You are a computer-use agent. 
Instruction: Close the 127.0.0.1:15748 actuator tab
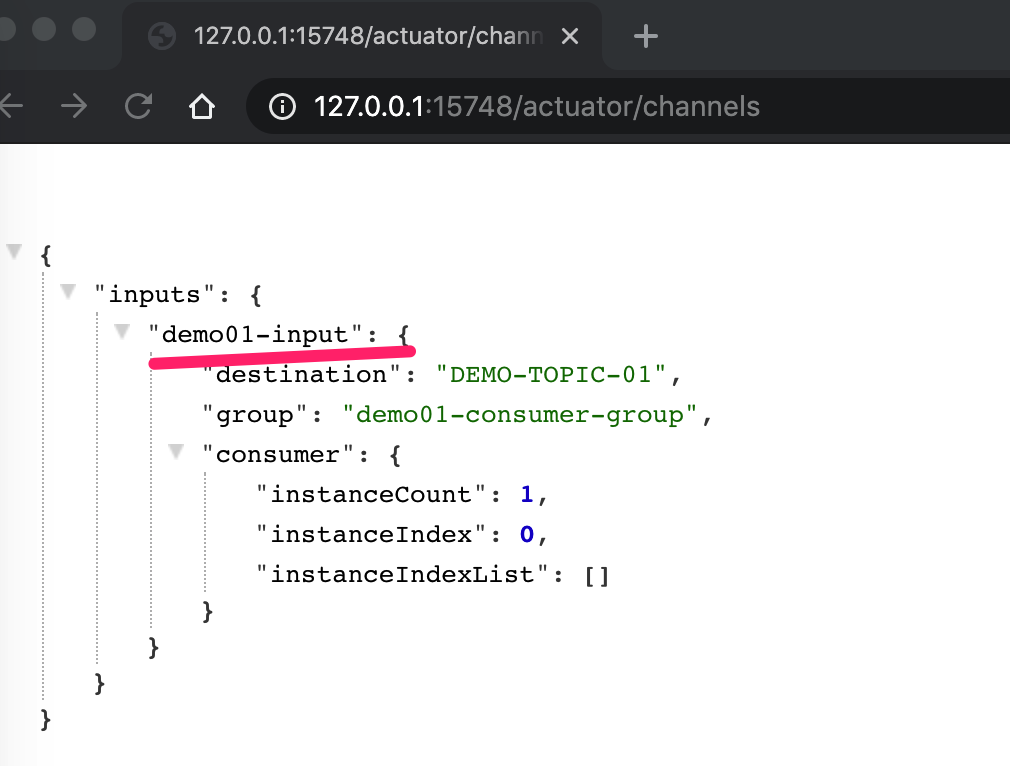570,37
